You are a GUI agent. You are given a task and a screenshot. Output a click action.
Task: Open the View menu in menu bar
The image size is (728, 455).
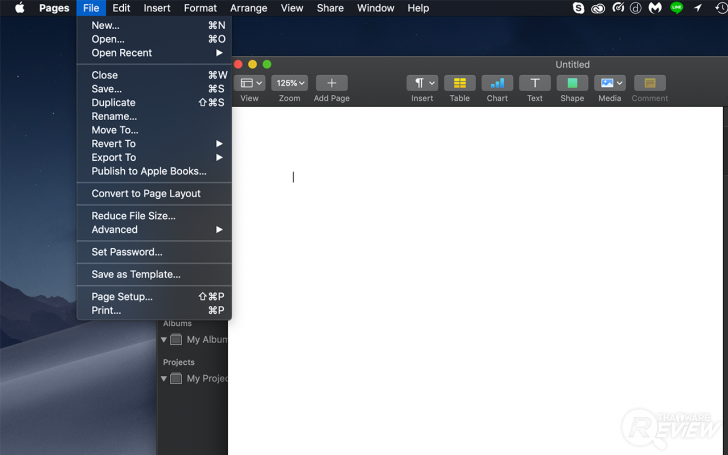pos(292,8)
